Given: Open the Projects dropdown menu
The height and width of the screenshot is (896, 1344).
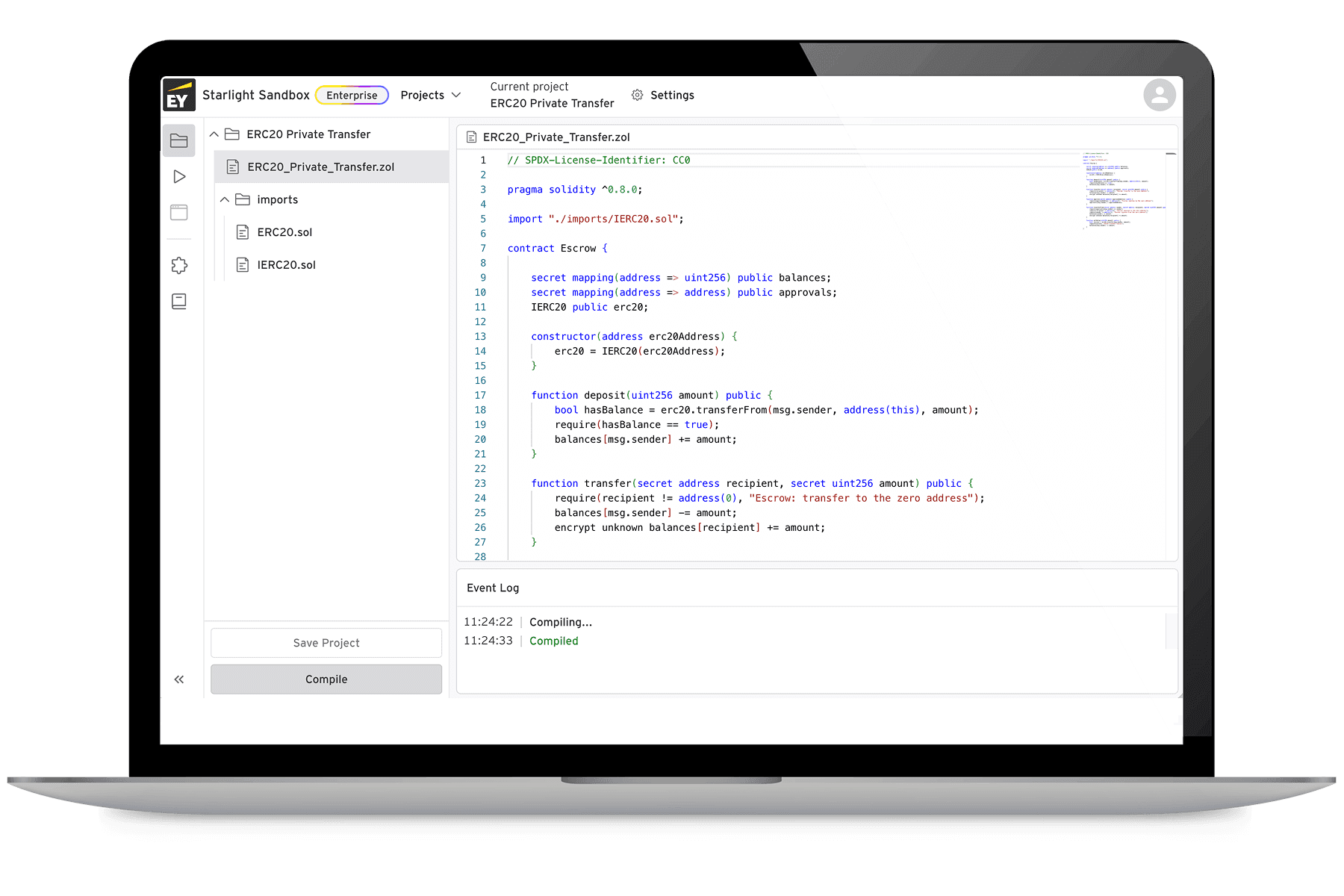Looking at the screenshot, I should pyautogui.click(x=431, y=95).
